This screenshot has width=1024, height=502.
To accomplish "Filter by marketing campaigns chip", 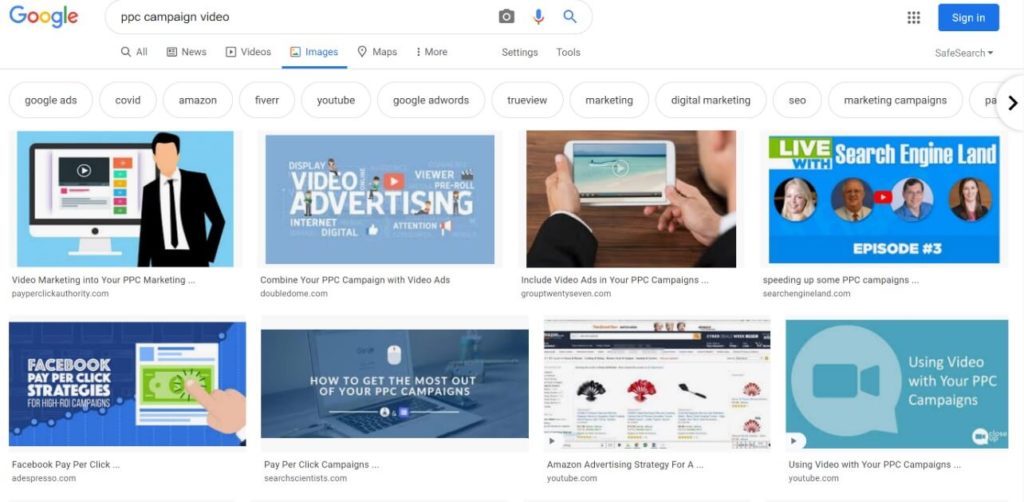I will 895,101.
